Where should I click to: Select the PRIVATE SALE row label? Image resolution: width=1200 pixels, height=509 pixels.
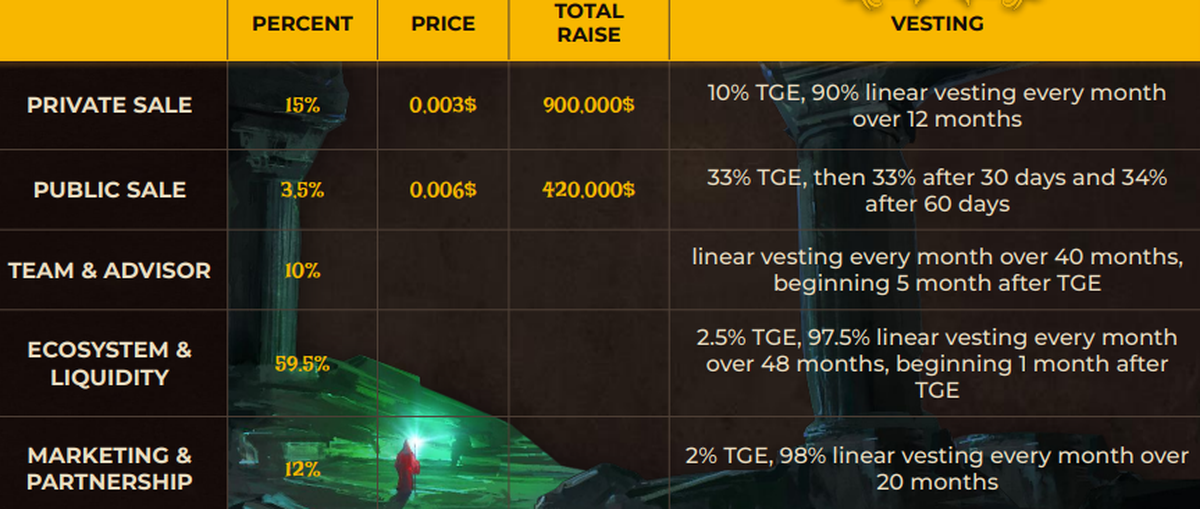110,105
